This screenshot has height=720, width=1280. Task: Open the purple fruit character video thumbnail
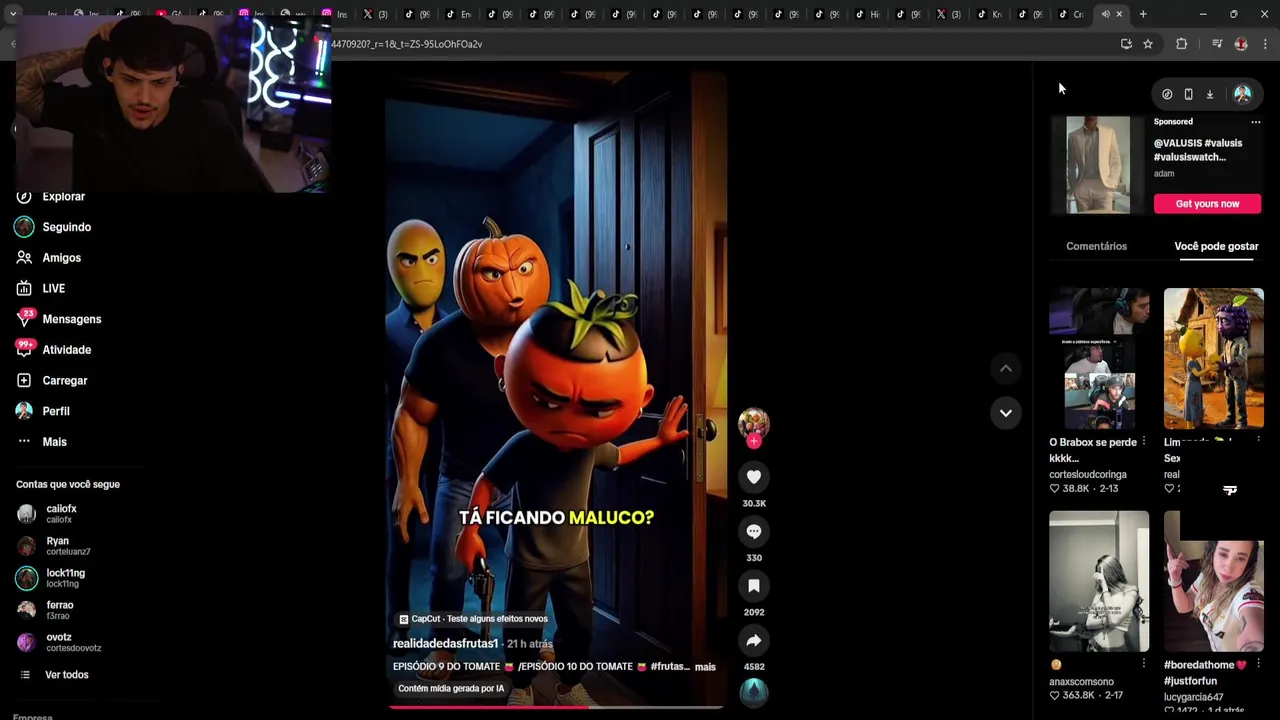tap(1214, 359)
